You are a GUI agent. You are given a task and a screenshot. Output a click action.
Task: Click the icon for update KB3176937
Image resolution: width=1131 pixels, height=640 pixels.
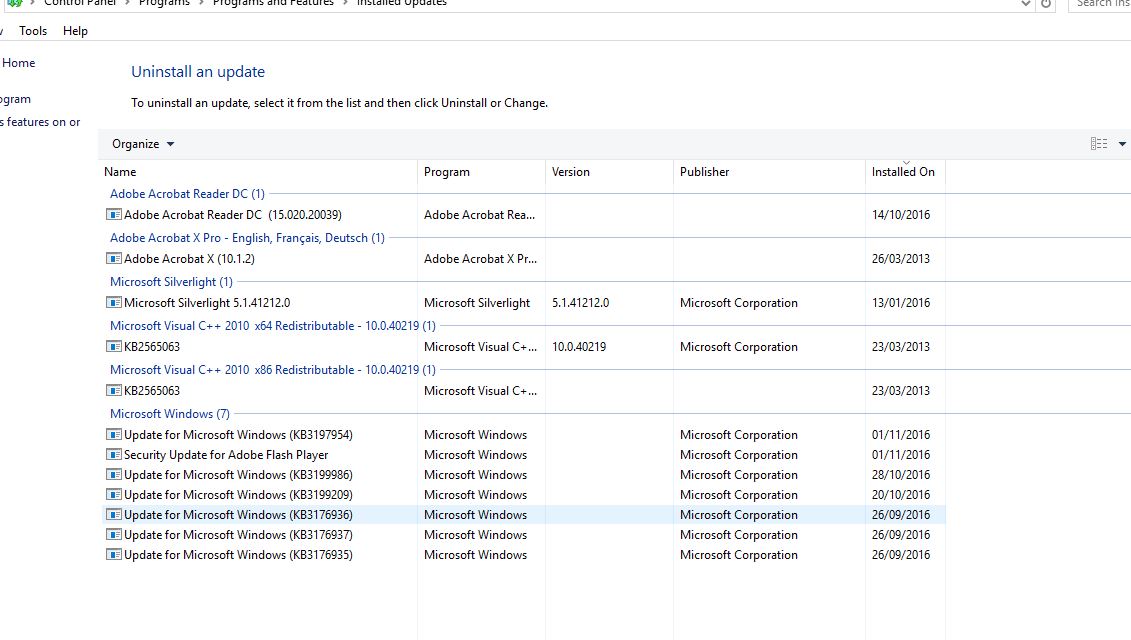coord(113,535)
